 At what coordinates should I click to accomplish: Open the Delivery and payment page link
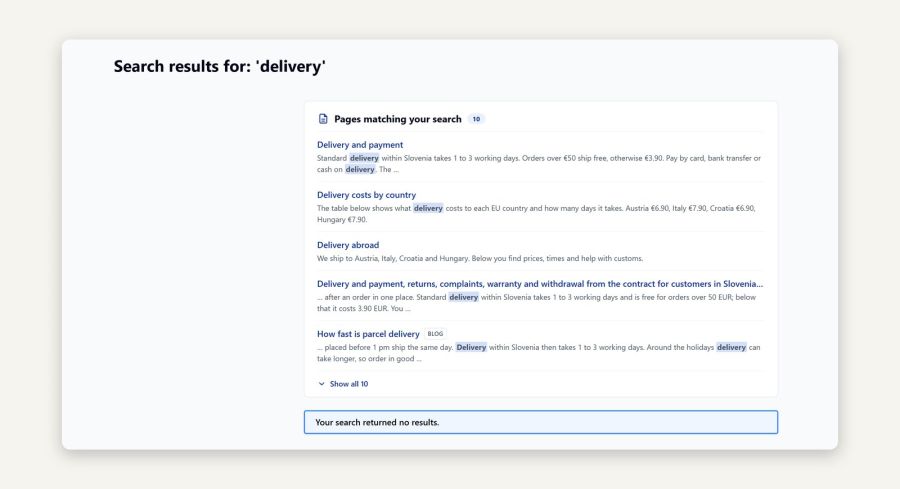pyautogui.click(x=360, y=145)
